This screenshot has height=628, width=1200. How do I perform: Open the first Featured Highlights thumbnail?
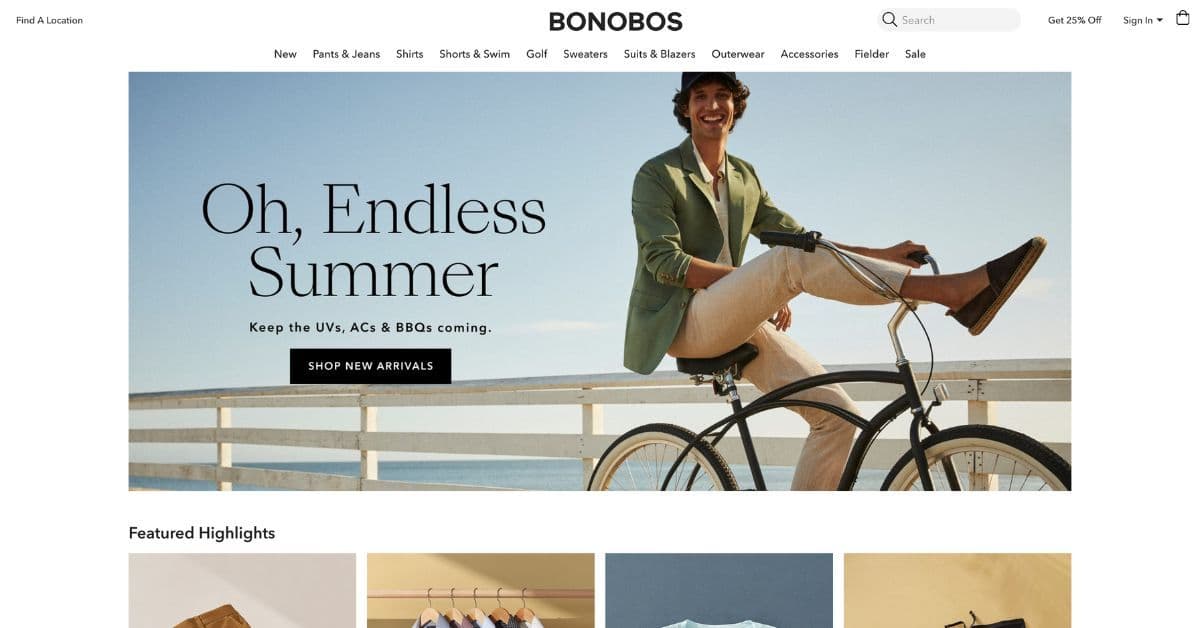click(242, 590)
